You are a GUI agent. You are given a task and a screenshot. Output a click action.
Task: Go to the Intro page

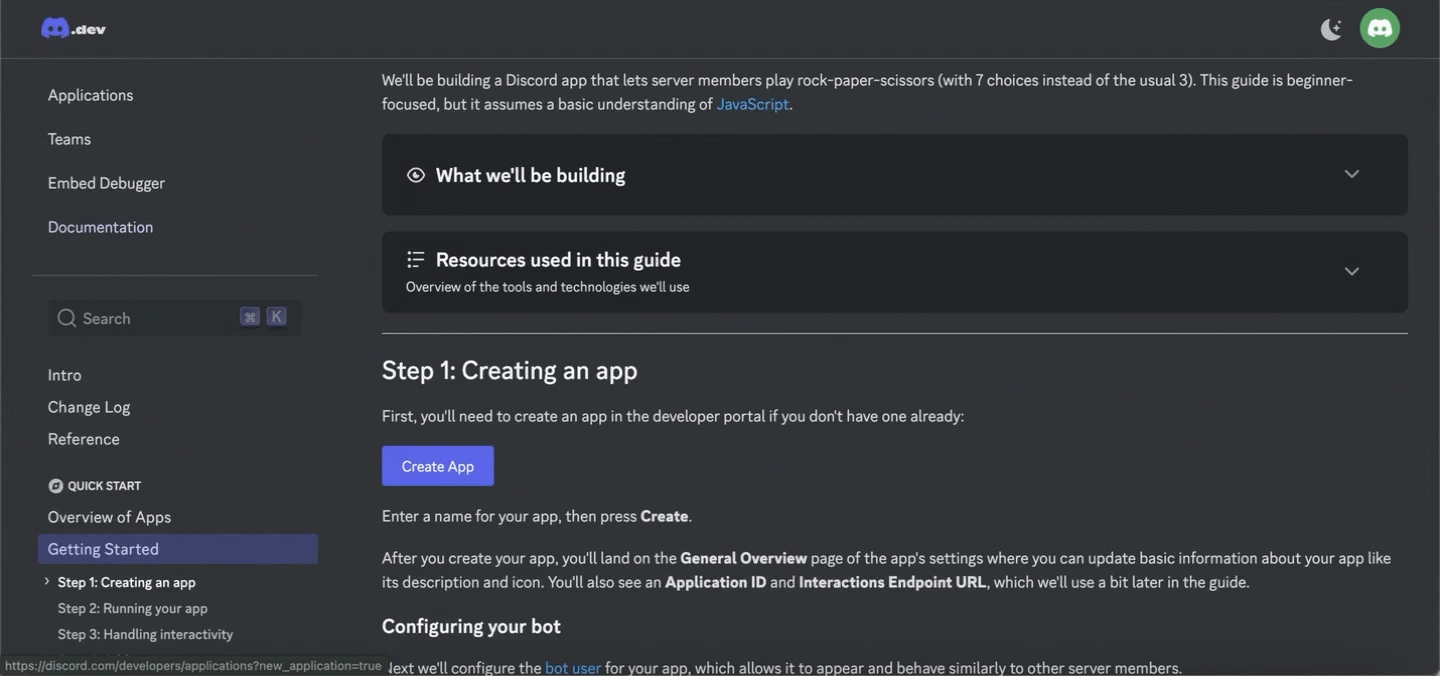click(64, 375)
